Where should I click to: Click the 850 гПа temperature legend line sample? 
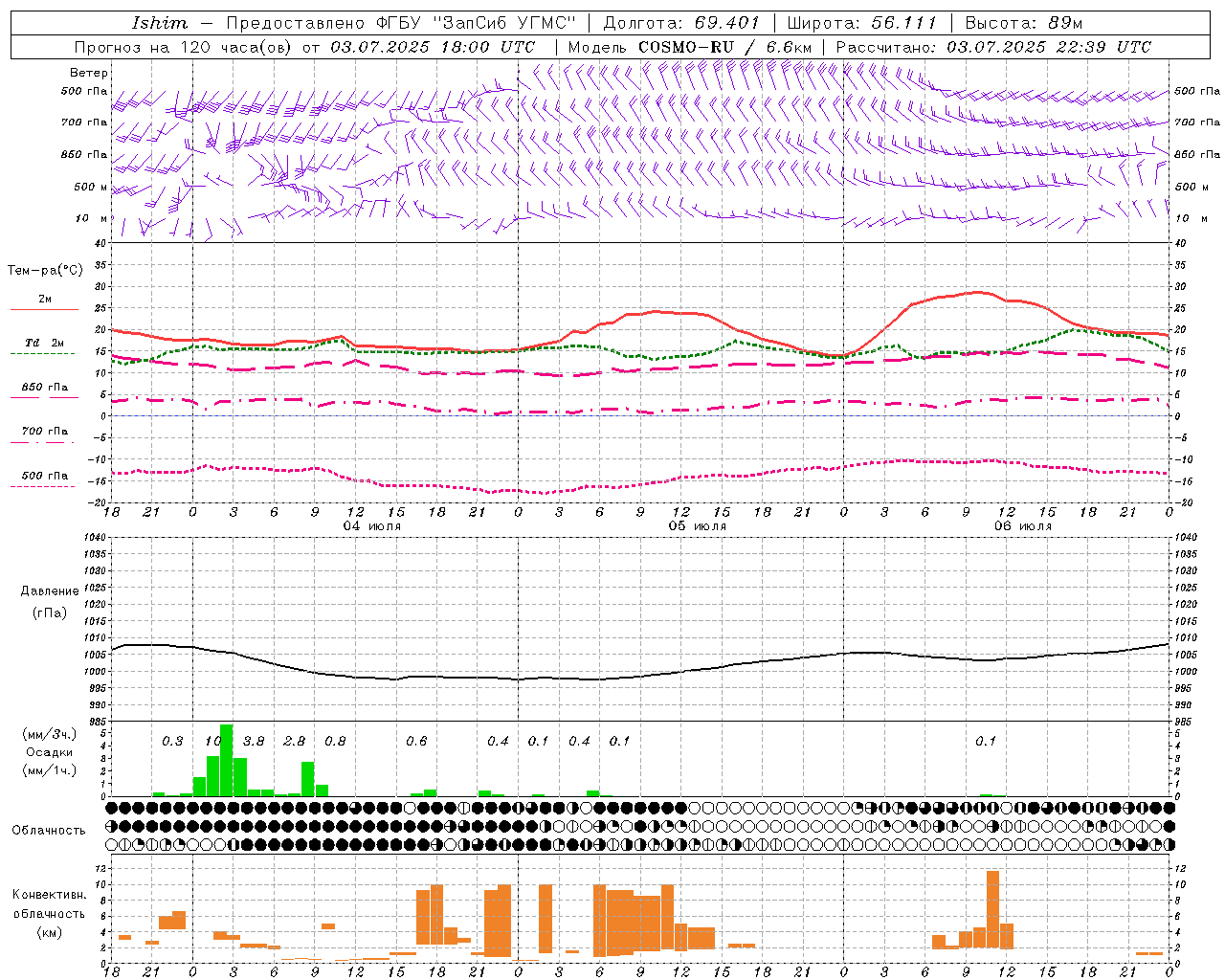[x=44, y=397]
